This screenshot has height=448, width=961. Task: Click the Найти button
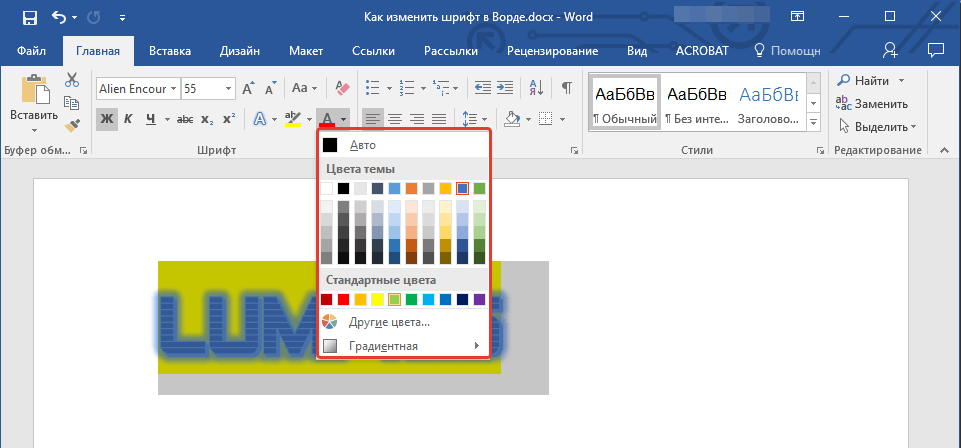[x=871, y=80]
